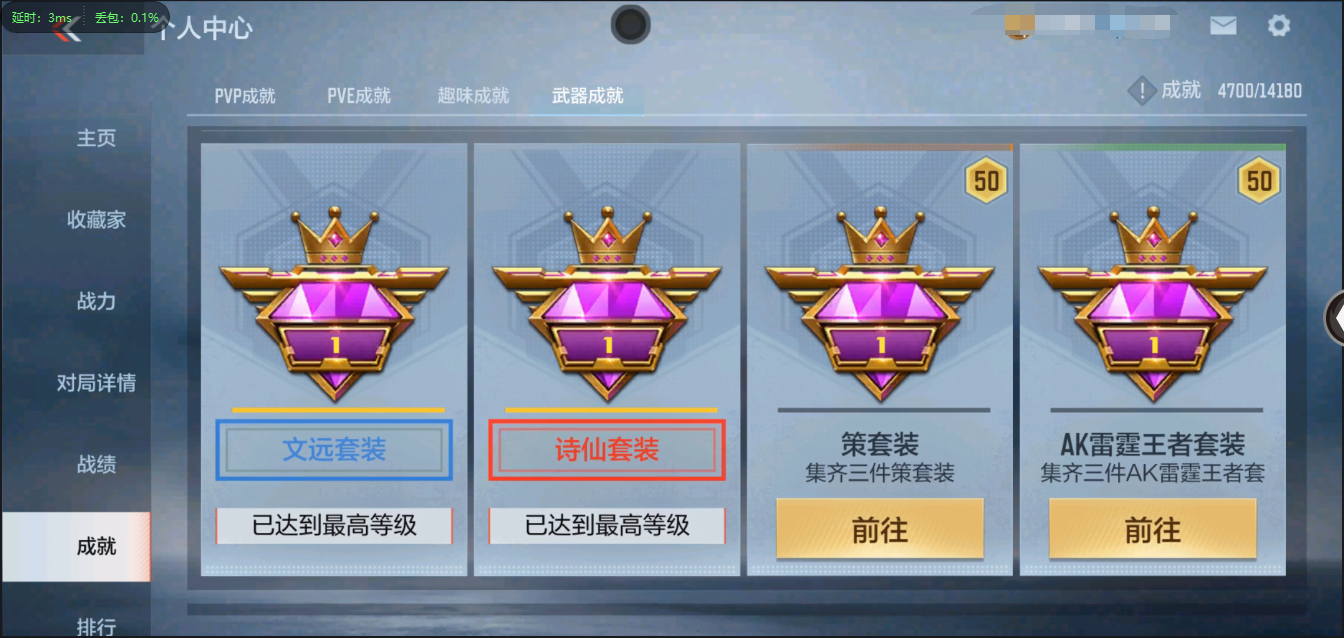Open 主页 in the left sidebar
The height and width of the screenshot is (638, 1344).
click(x=96, y=138)
